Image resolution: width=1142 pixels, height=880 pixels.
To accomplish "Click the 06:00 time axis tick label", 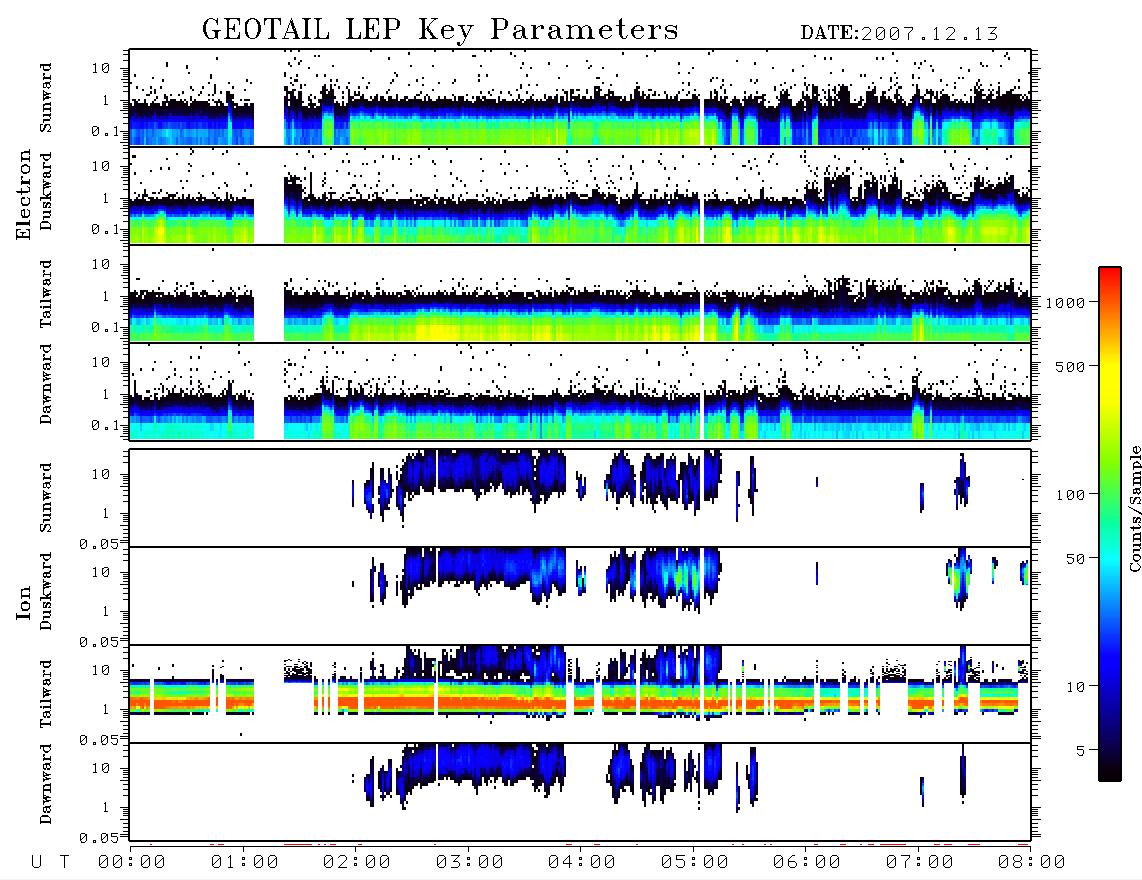I will click(x=807, y=863).
